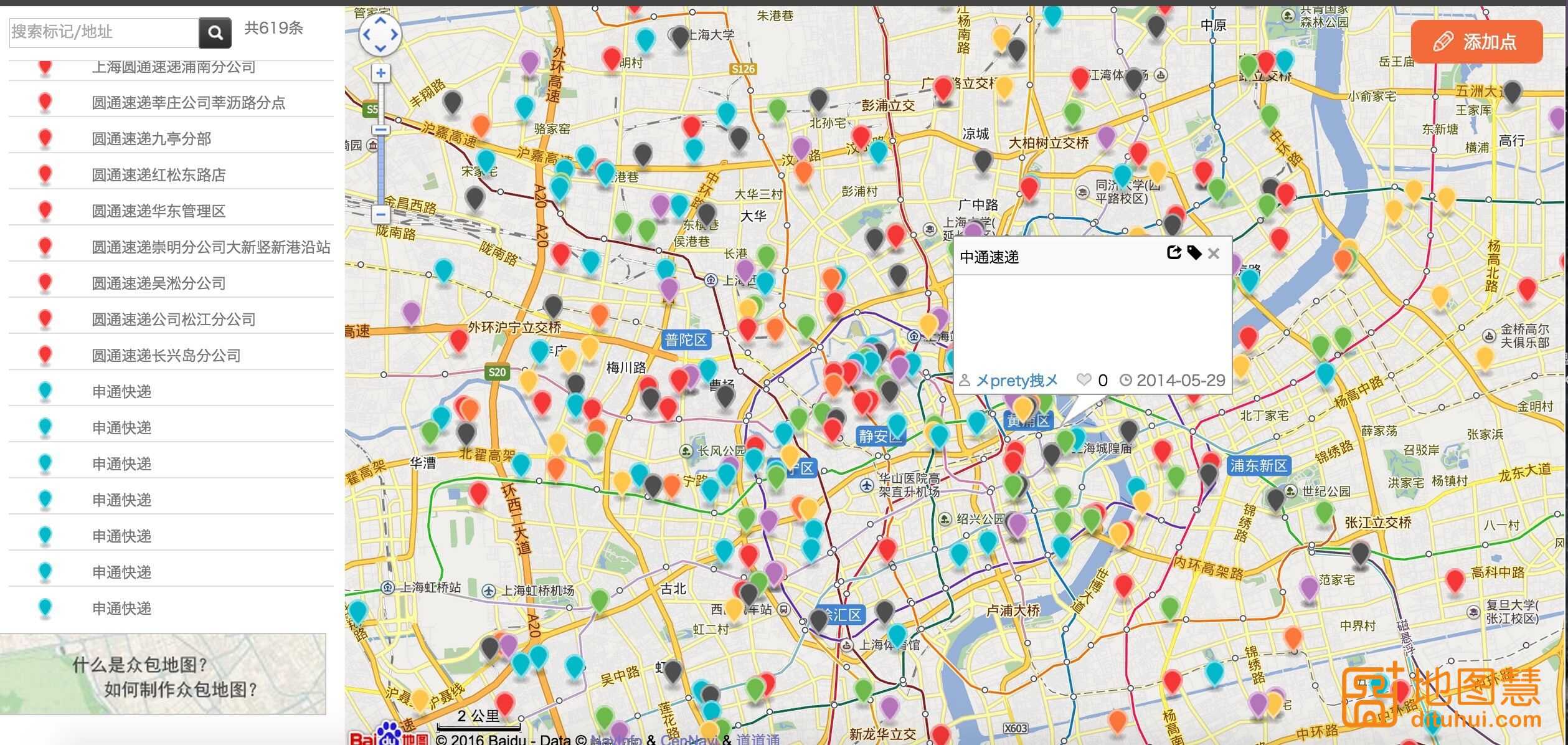This screenshot has width=1568, height=745.
Task: Click the share icon in 中通速递 popup
Action: click(1174, 253)
